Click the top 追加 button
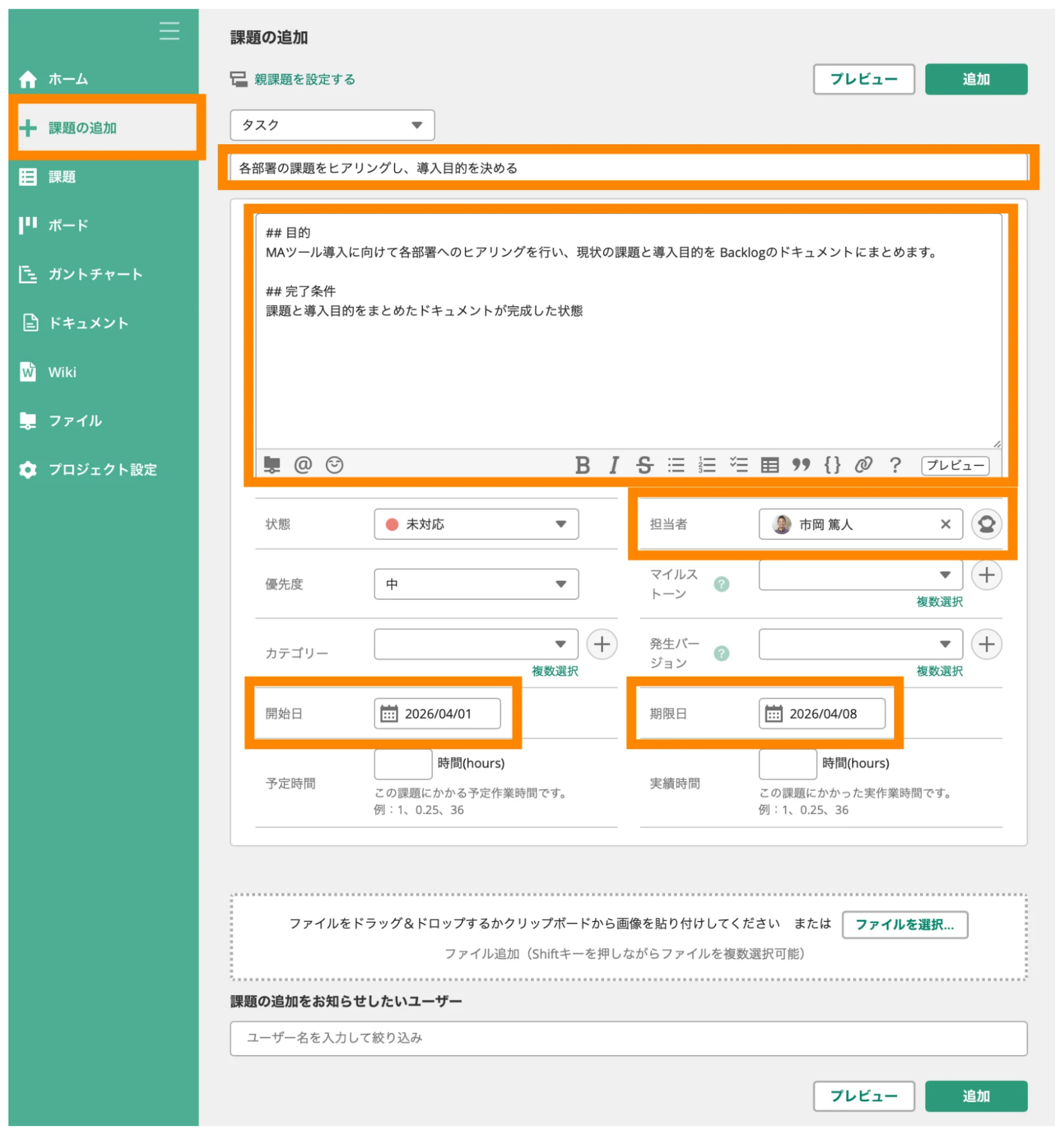The width and height of the screenshot is (1064, 1135). [x=976, y=79]
